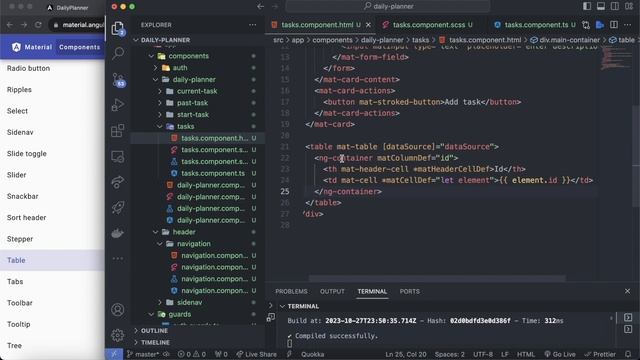
Task: Toggle the secondary side bar layout icon
Action: click(615, 6)
